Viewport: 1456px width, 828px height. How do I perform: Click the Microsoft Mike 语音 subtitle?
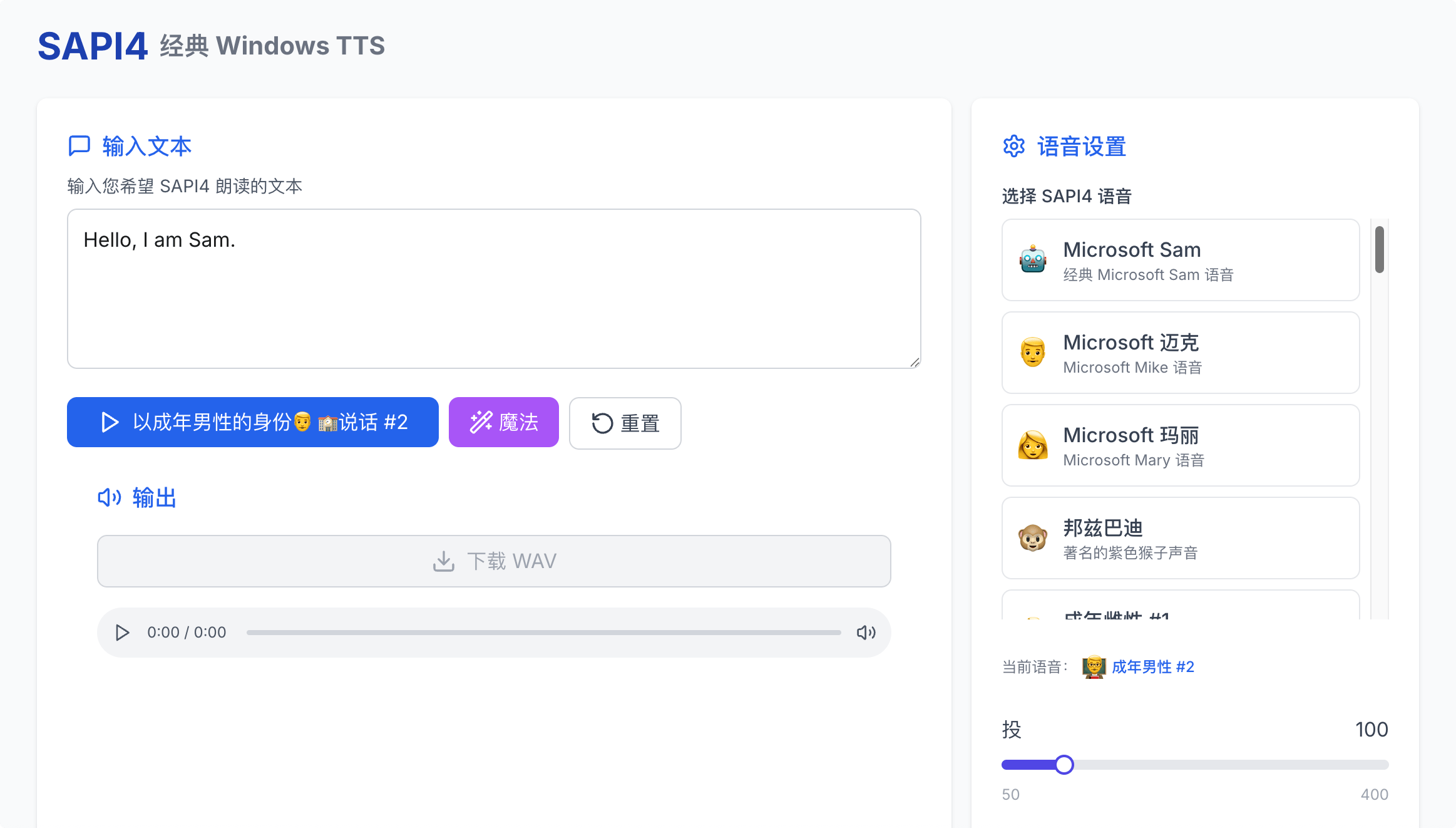click(x=1132, y=368)
